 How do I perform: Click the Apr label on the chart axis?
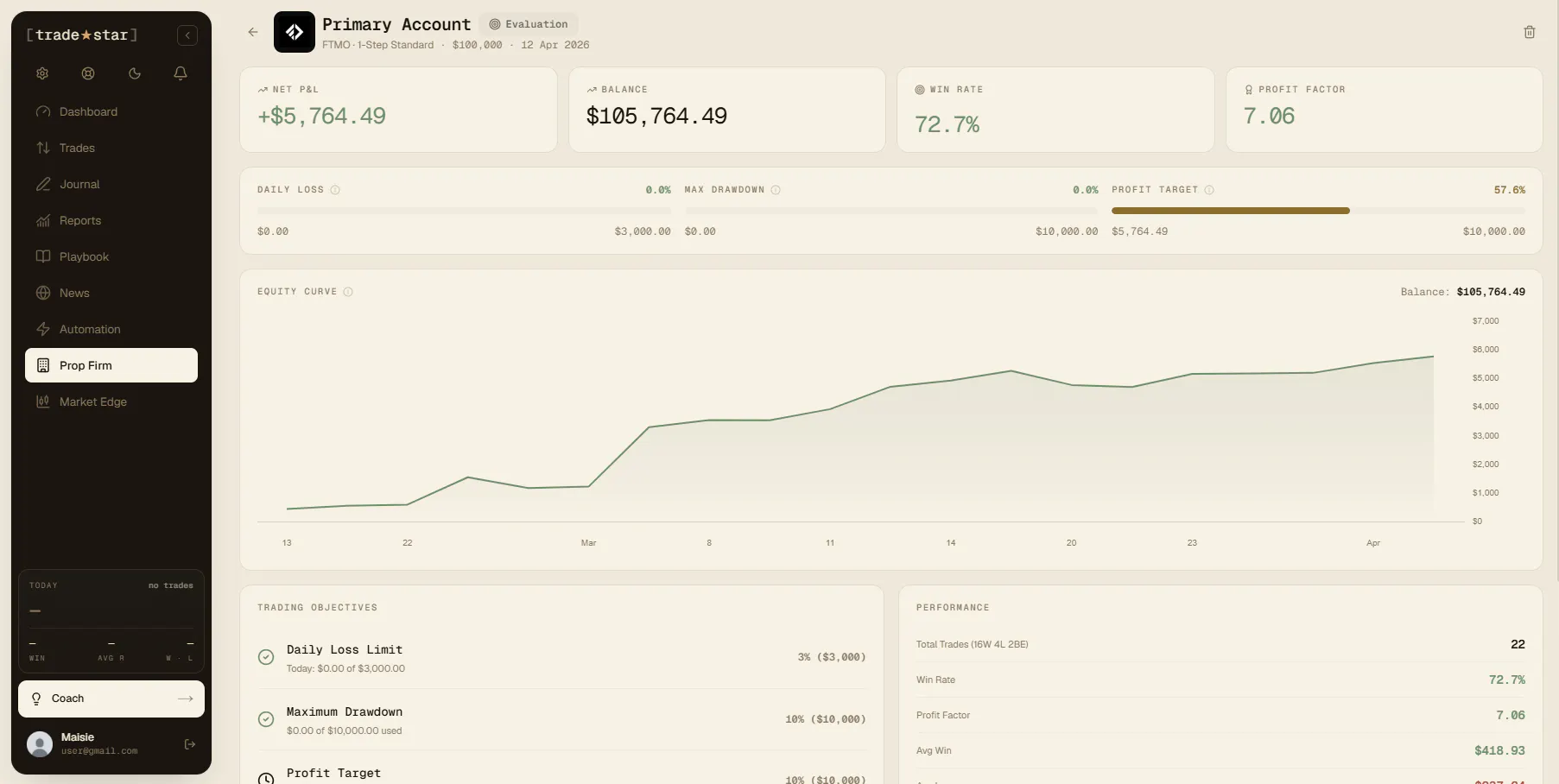(1373, 543)
